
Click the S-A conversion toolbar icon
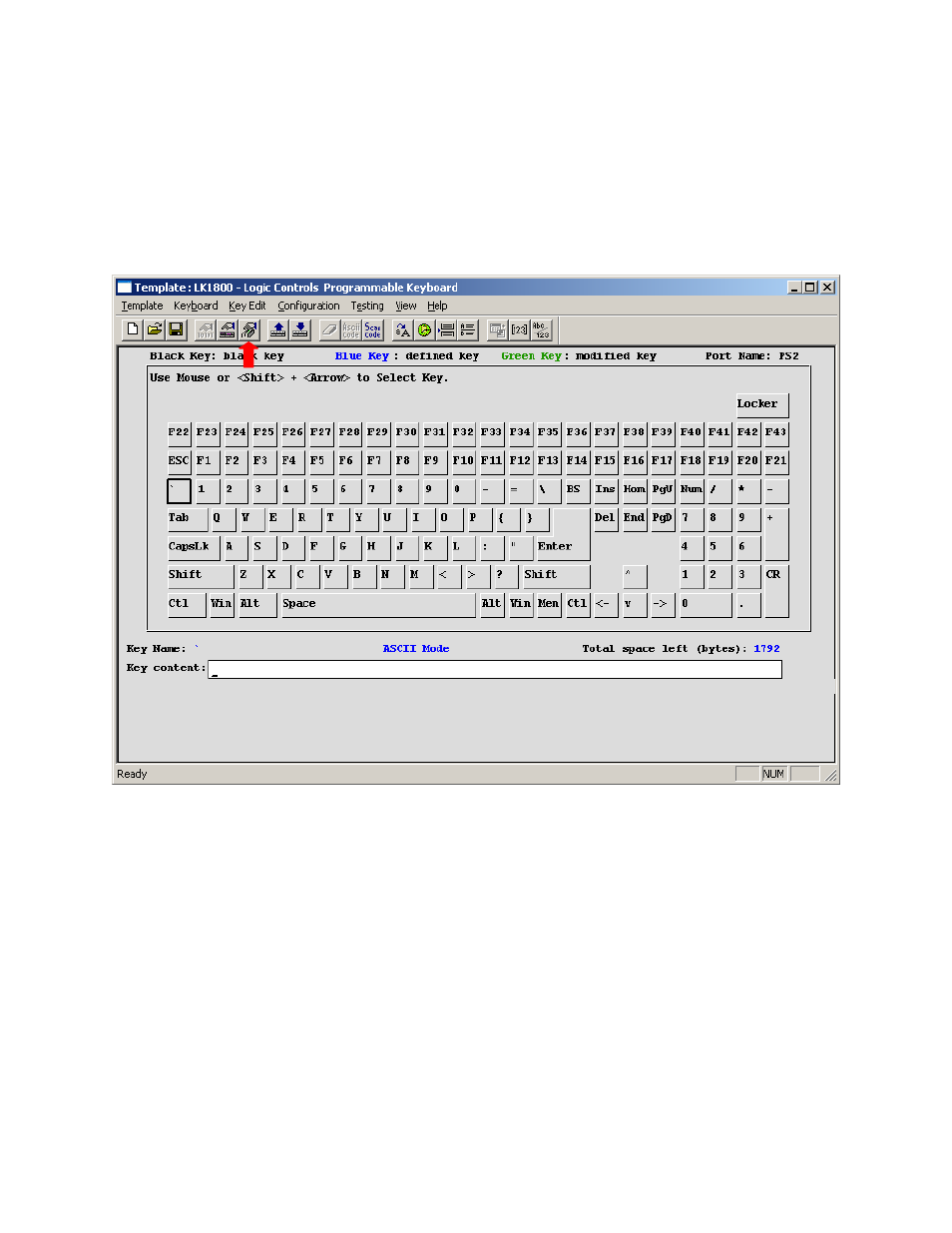(x=403, y=329)
